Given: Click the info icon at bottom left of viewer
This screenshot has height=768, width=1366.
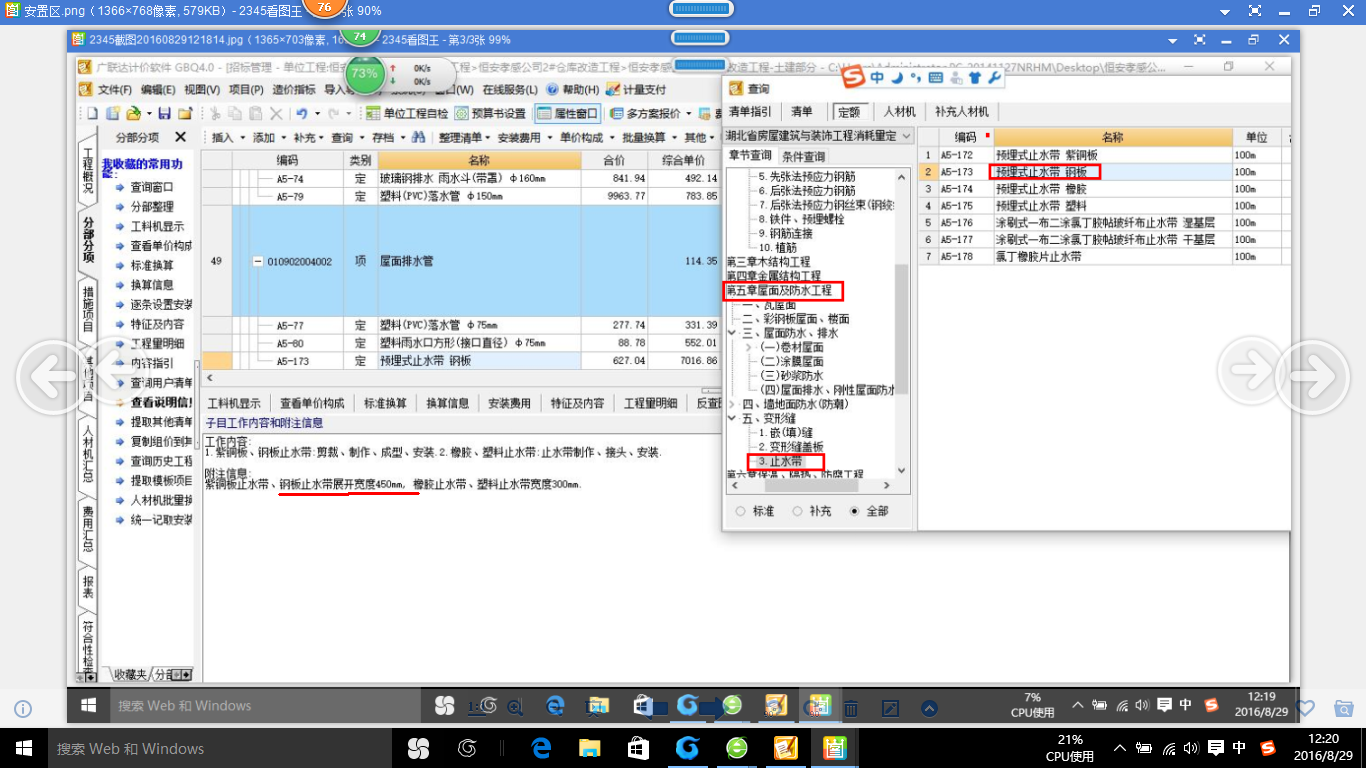Looking at the screenshot, I should pos(23,708).
